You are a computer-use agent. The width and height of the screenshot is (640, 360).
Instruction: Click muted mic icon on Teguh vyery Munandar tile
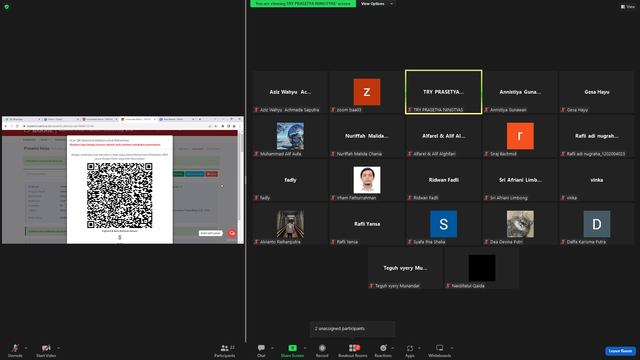[x=371, y=286]
